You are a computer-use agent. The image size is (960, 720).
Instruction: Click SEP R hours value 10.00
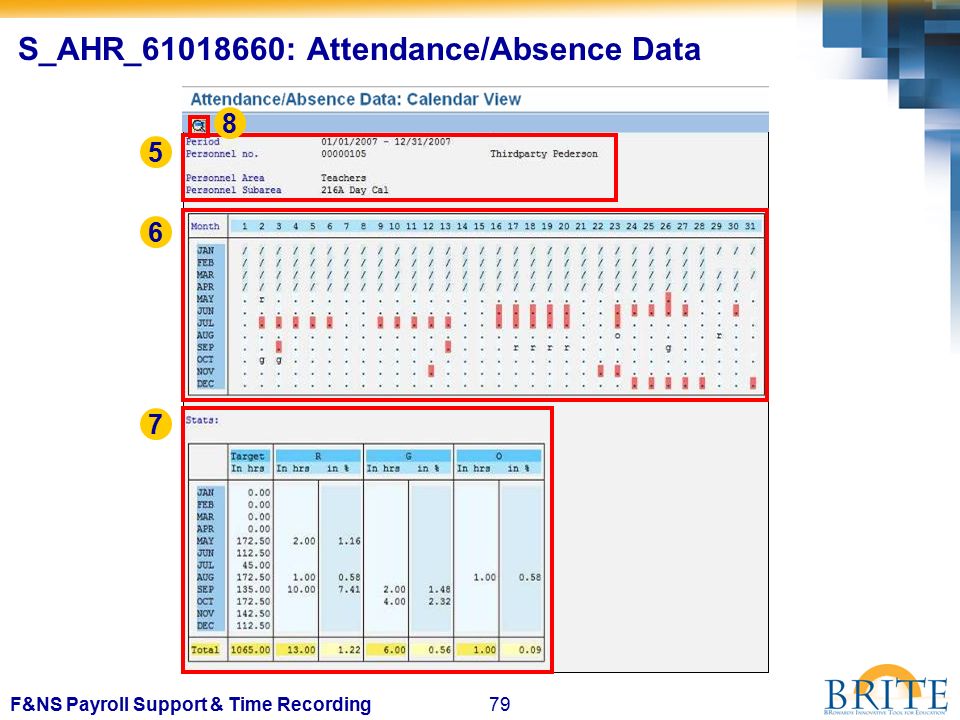click(301, 589)
